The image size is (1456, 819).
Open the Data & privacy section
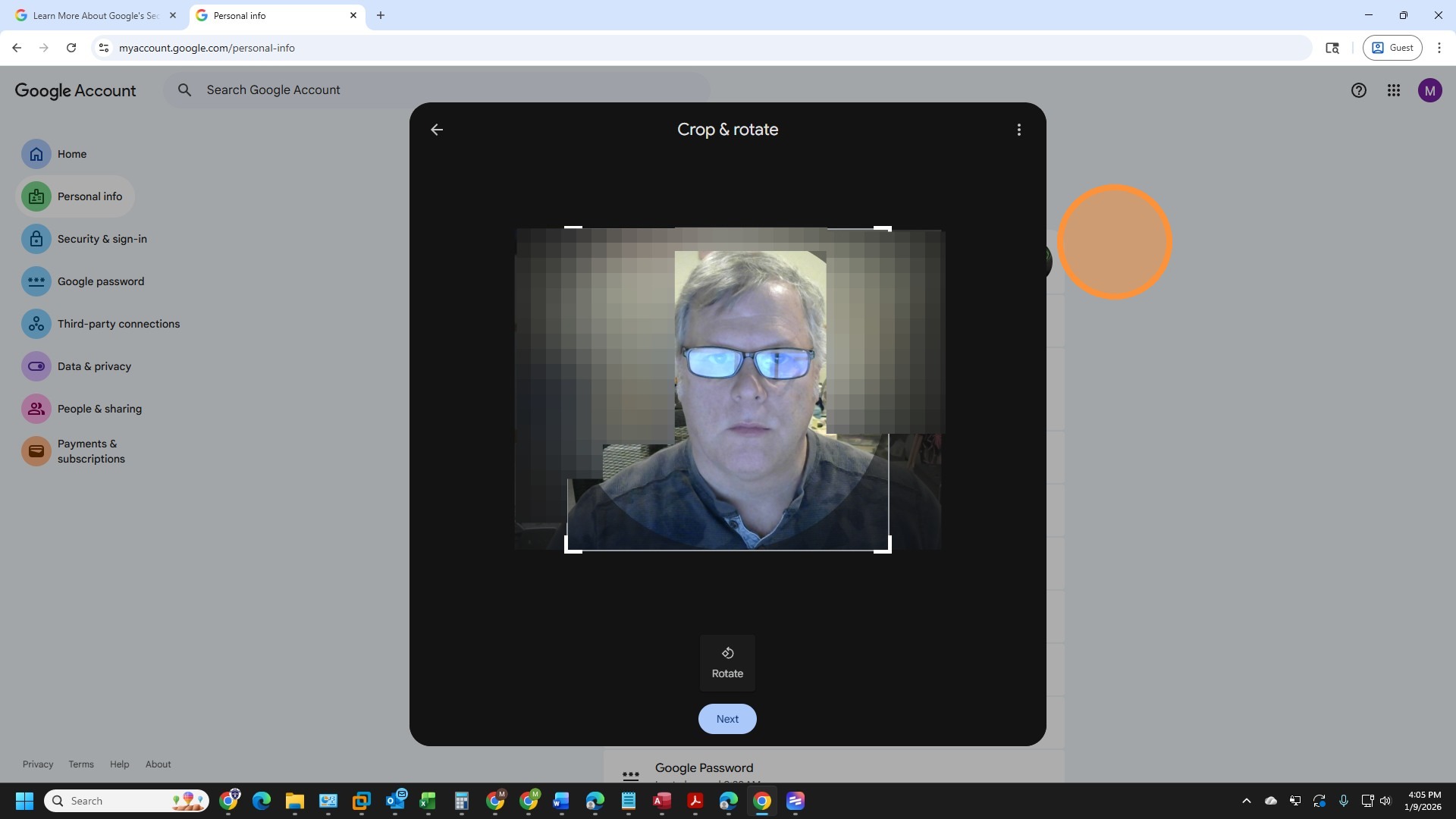[94, 366]
